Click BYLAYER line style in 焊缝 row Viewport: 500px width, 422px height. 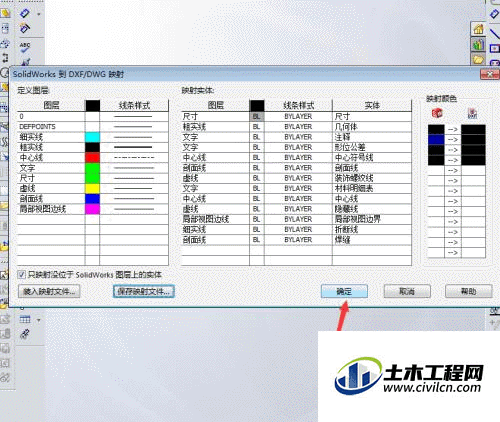(298, 240)
